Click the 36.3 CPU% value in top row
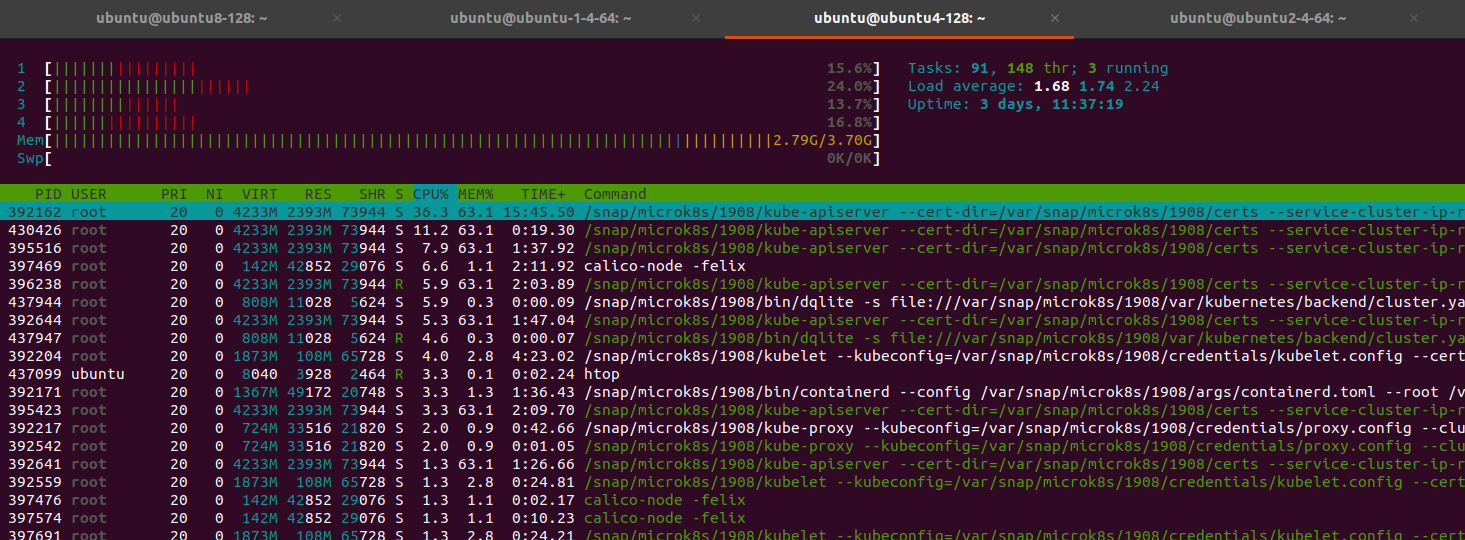The image size is (1465, 540). 431,212
